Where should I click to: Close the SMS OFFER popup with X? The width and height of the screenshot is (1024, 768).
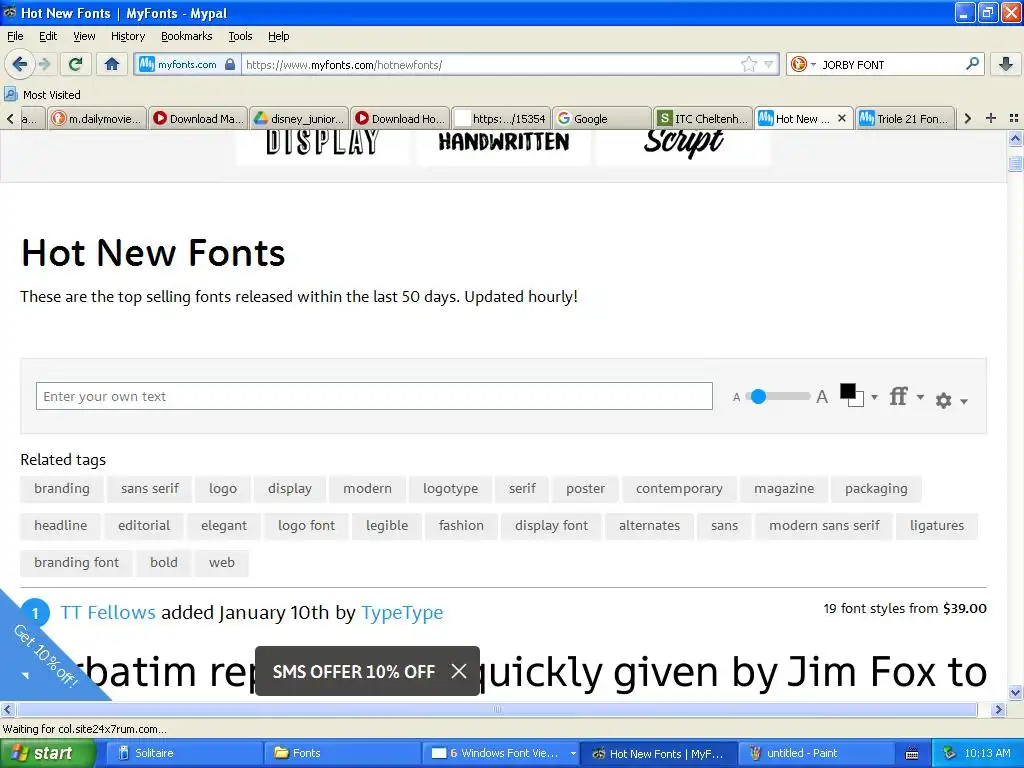(x=459, y=671)
